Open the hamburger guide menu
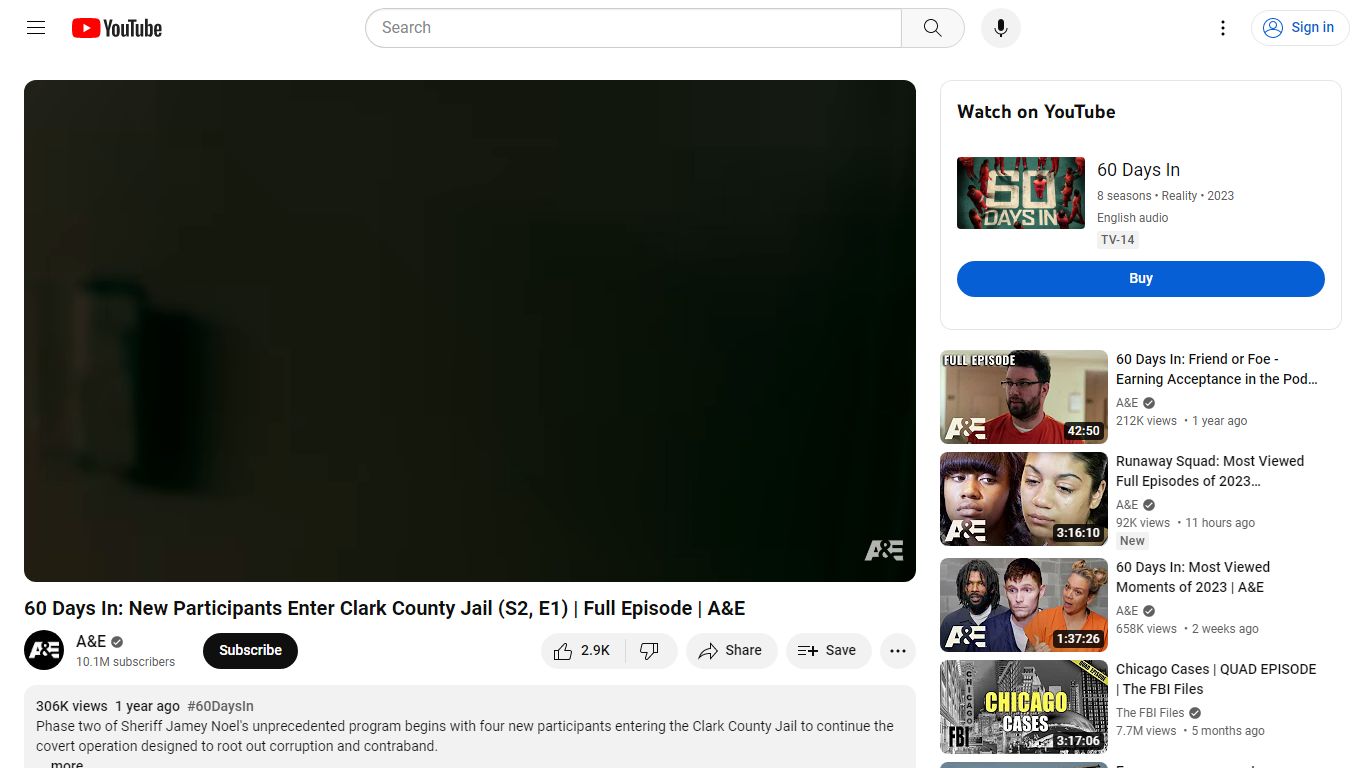Image resolution: width=1366 pixels, height=768 pixels. (36, 28)
